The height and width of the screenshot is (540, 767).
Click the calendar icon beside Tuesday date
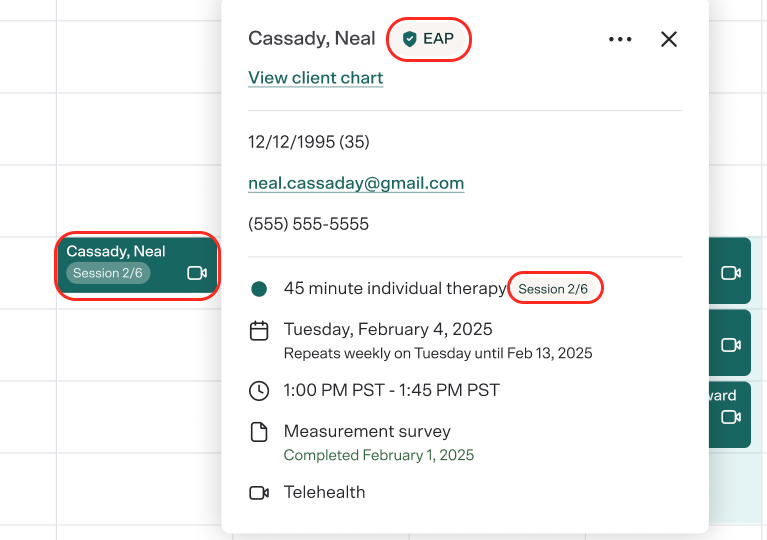click(x=259, y=331)
